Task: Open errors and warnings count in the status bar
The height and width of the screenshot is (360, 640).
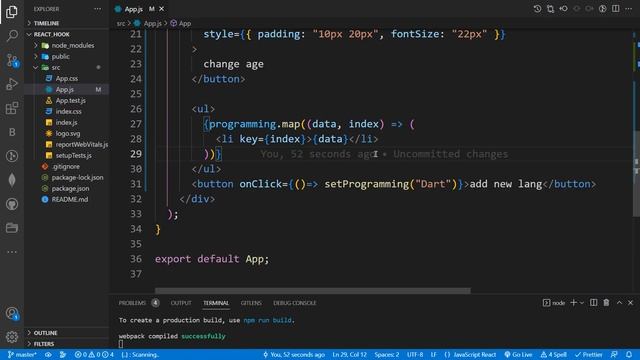Action: point(94,354)
